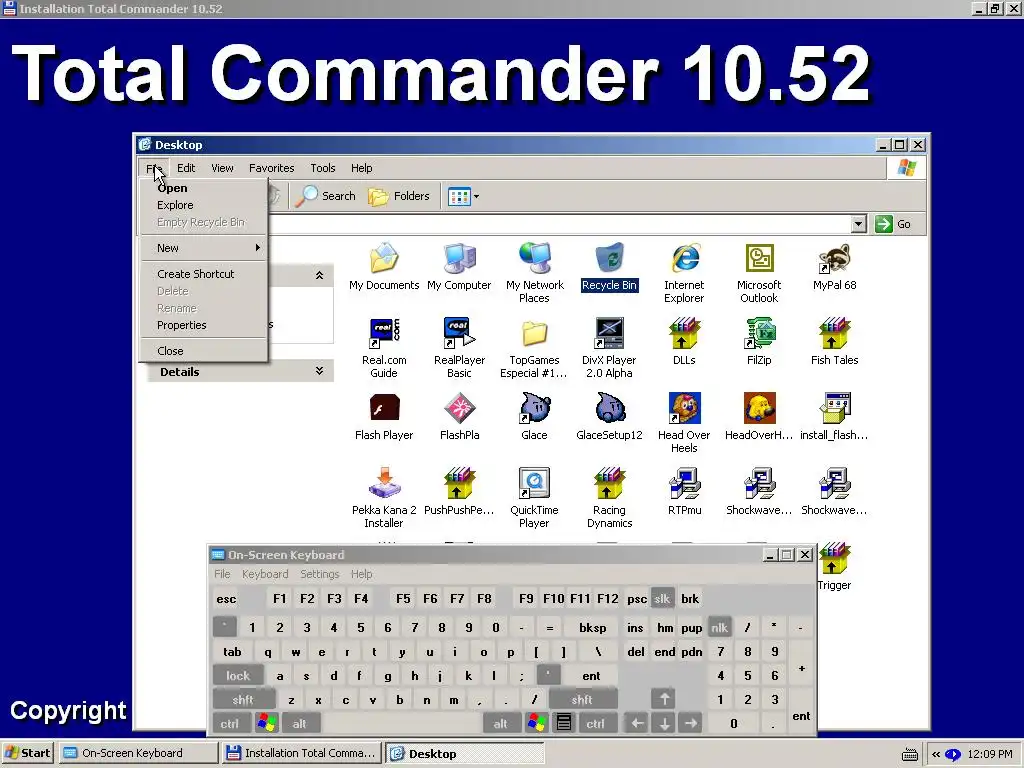Select the Microsoft Outlook icon

coord(760,257)
